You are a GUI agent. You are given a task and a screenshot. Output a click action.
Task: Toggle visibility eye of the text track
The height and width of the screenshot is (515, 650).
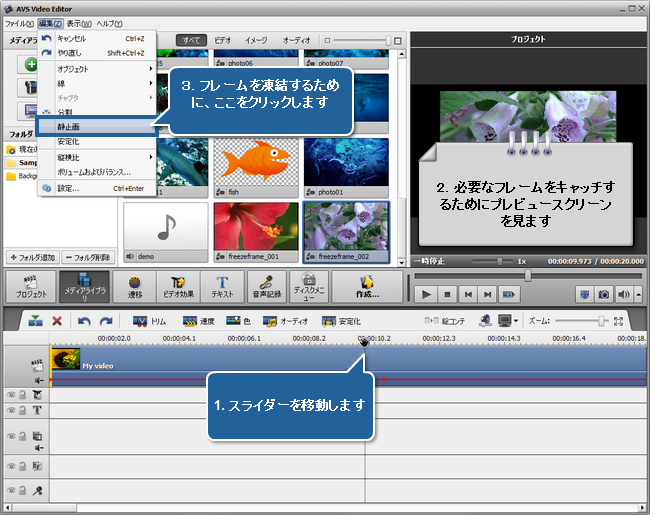[12, 410]
